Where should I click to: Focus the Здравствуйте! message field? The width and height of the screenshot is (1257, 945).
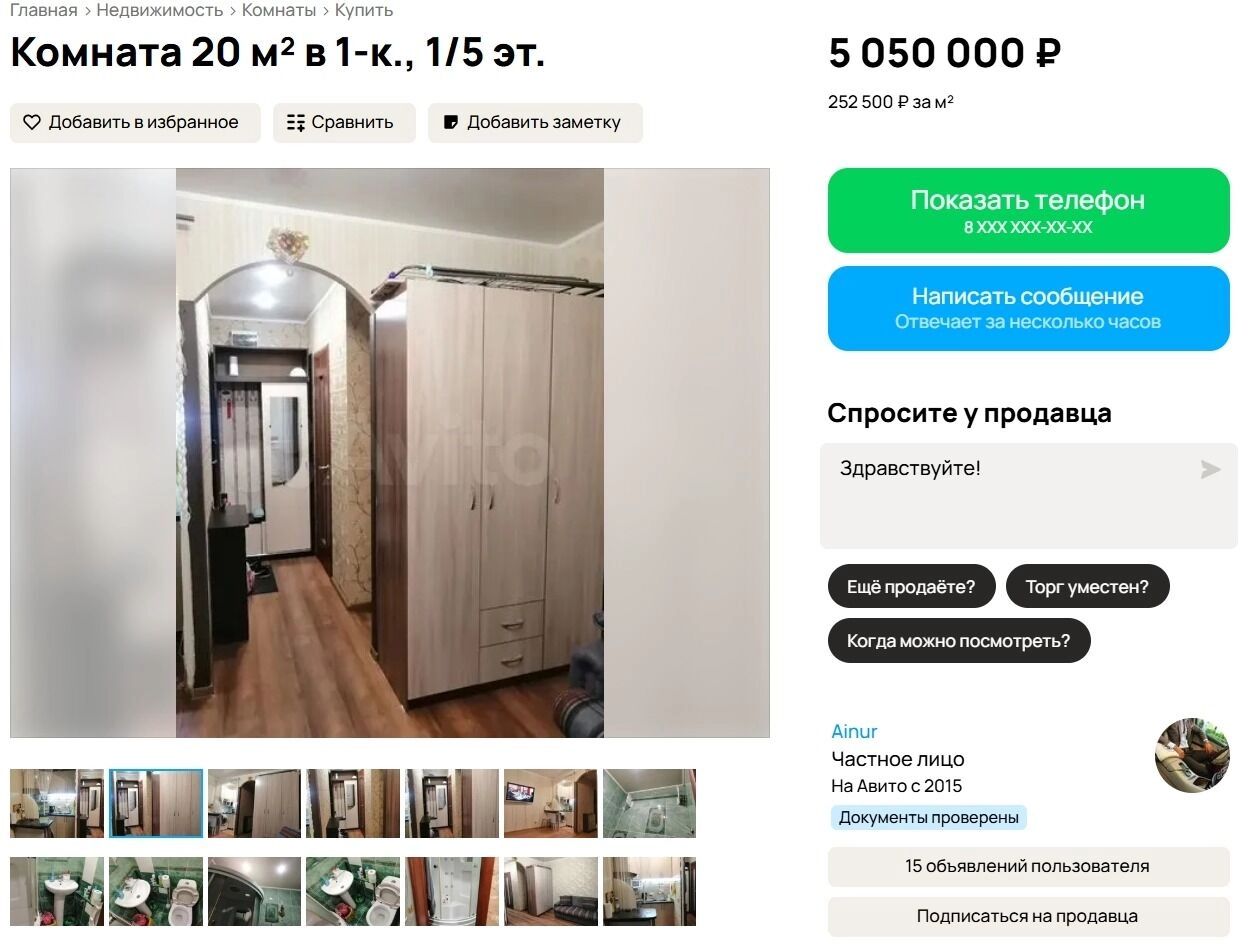point(1028,496)
